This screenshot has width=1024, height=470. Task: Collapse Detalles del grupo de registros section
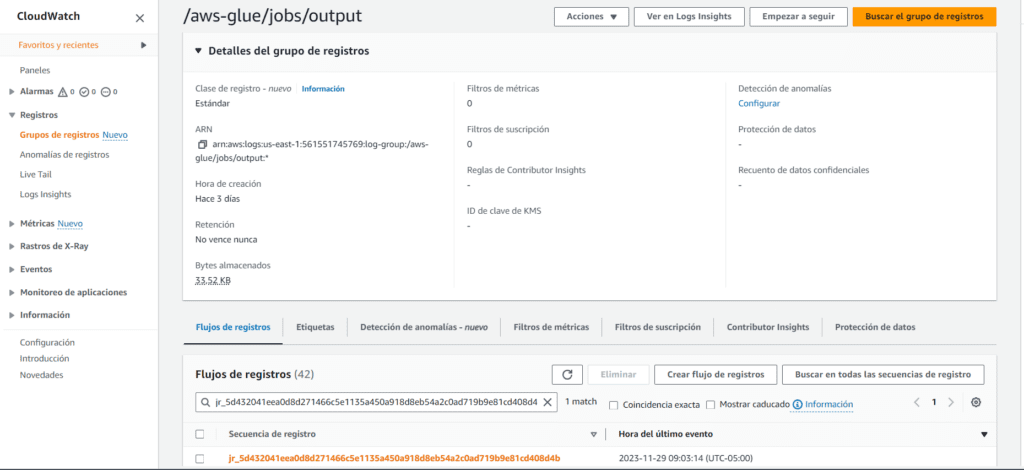coord(198,51)
